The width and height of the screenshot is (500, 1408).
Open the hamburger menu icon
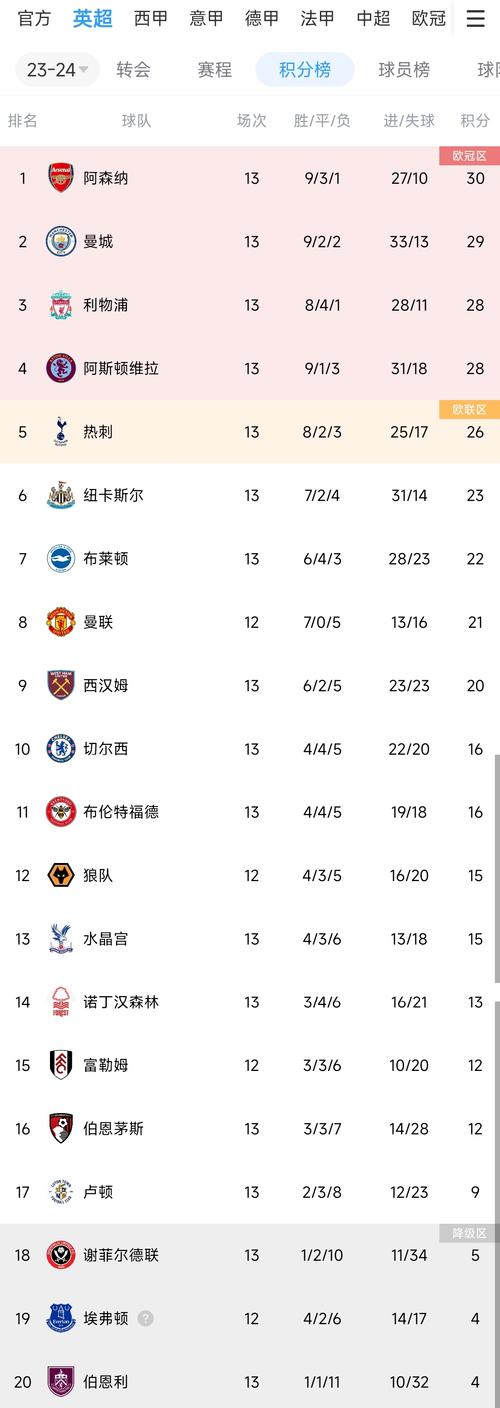coord(475,18)
